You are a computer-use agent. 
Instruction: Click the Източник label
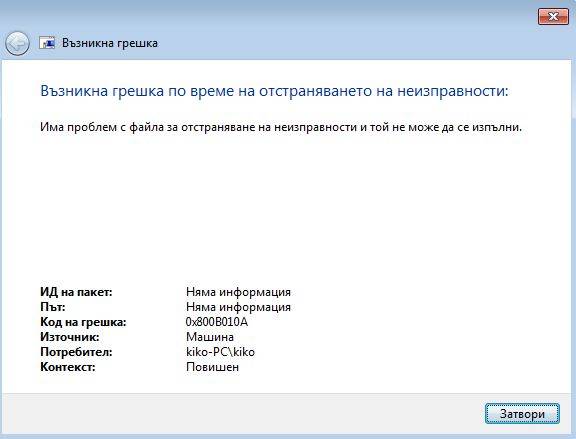(x=69, y=337)
